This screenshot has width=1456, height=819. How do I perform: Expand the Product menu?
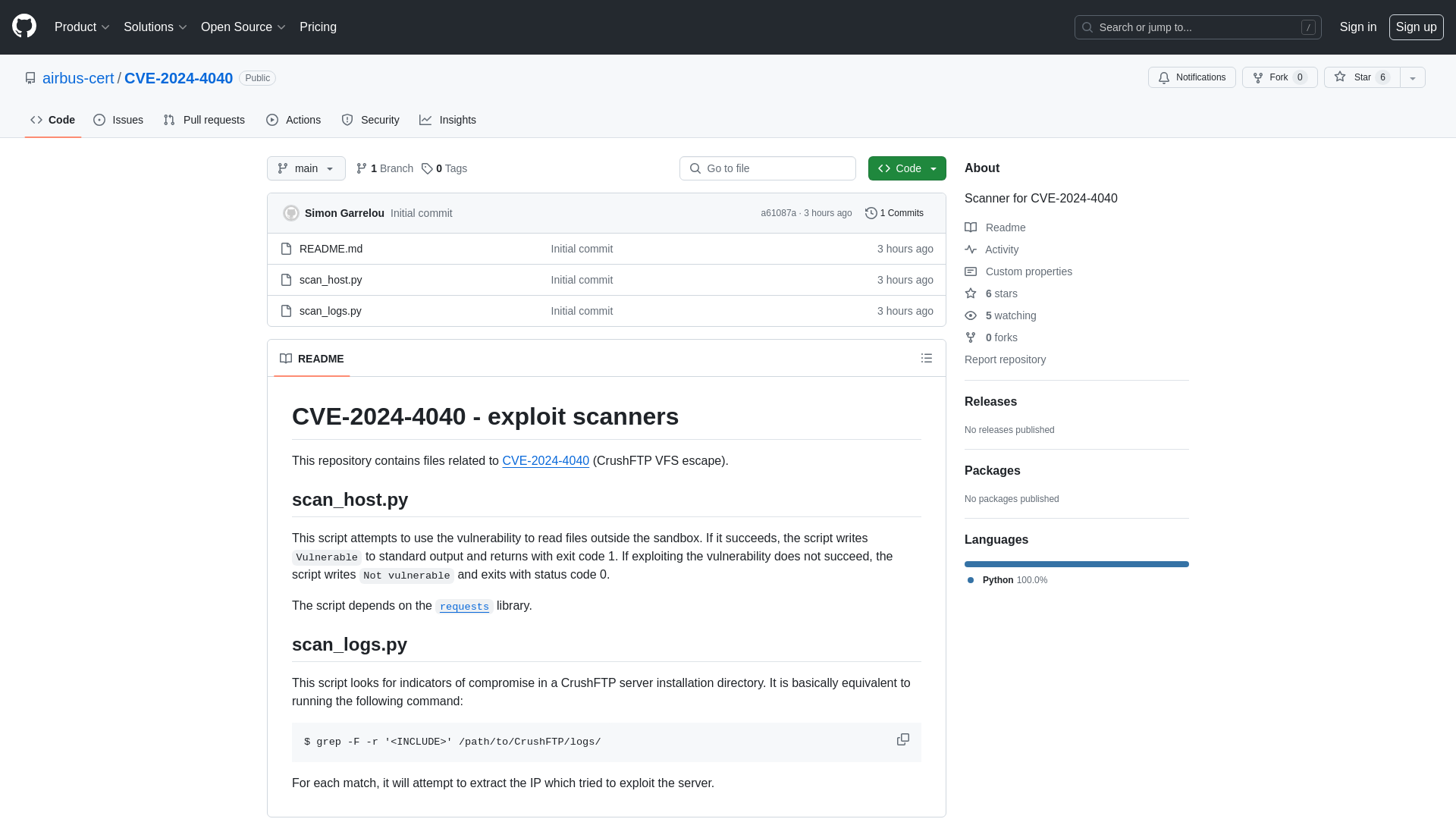tap(82, 27)
